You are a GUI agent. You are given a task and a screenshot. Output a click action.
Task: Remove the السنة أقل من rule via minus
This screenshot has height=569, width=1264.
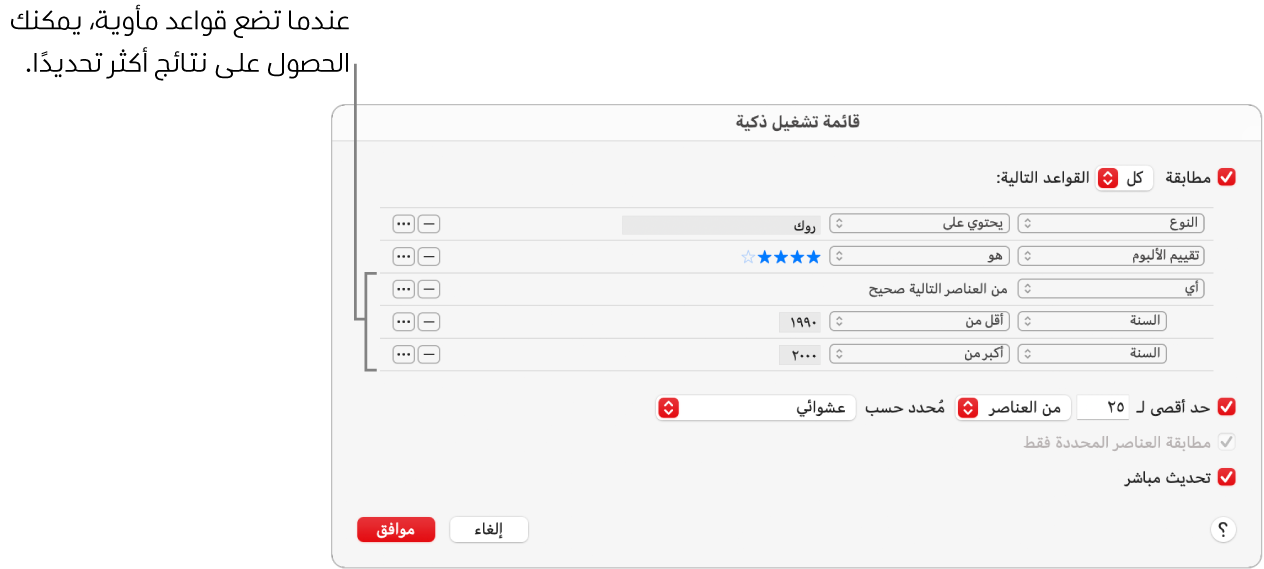(x=428, y=322)
